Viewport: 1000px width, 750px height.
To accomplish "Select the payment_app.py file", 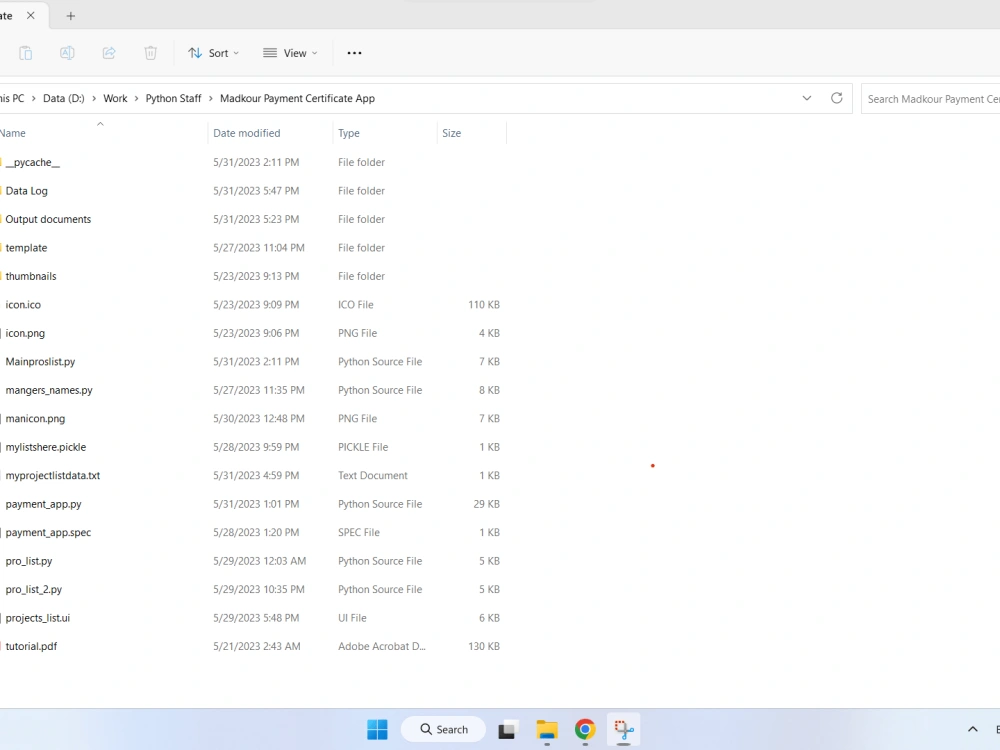I will 43,504.
